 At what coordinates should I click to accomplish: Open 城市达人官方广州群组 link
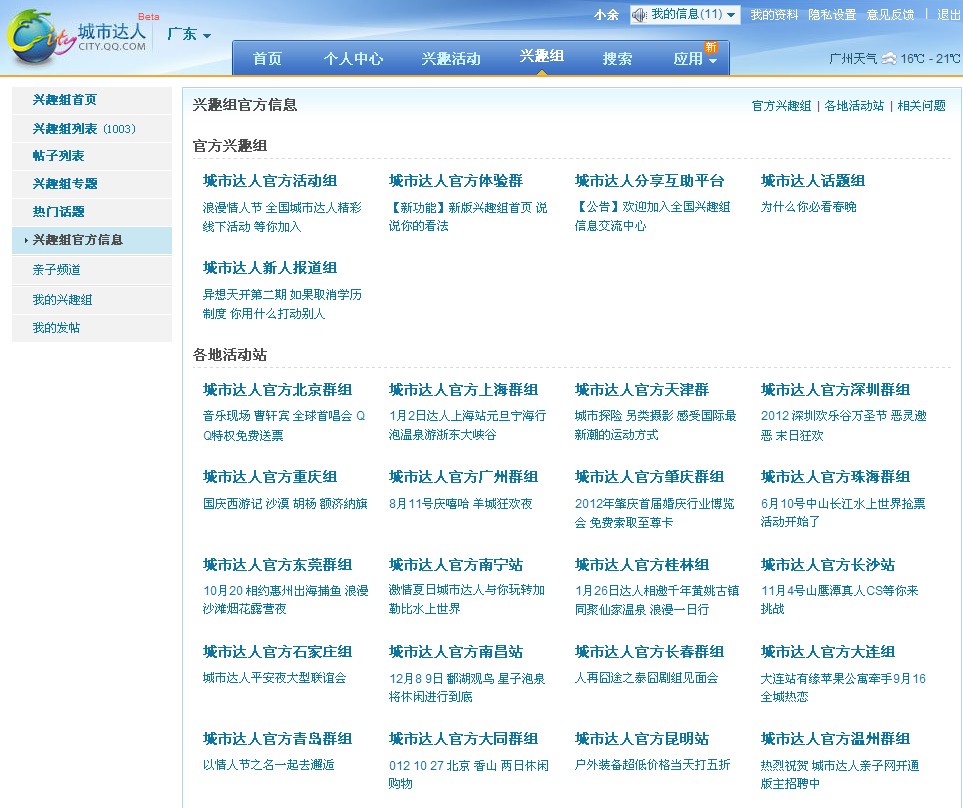pyautogui.click(x=463, y=477)
